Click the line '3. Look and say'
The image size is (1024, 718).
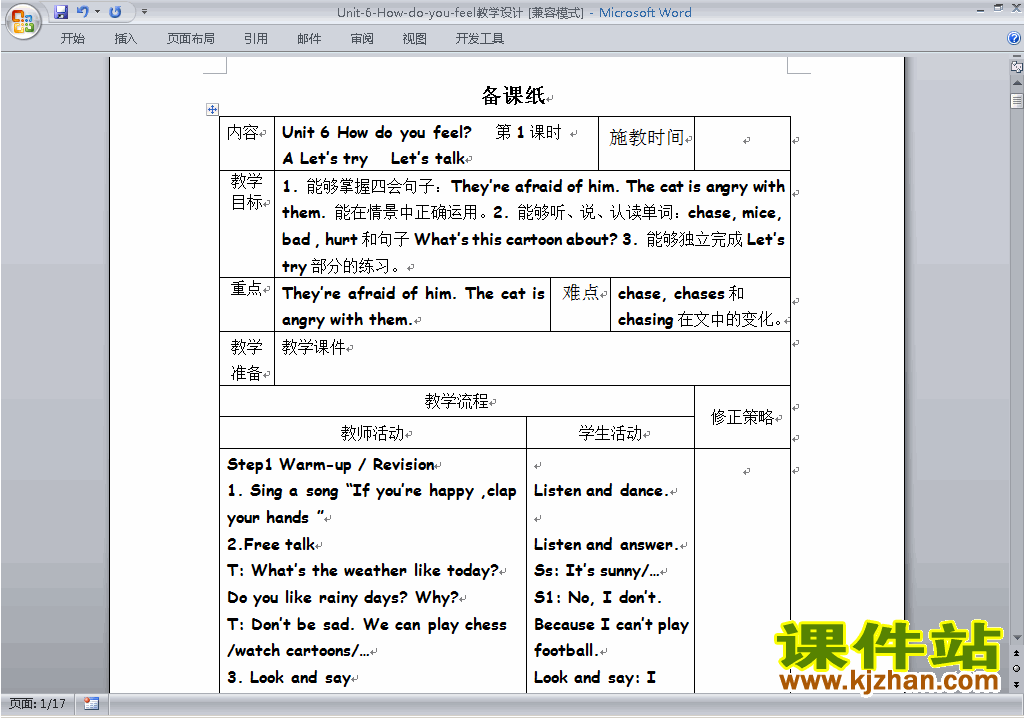(289, 677)
